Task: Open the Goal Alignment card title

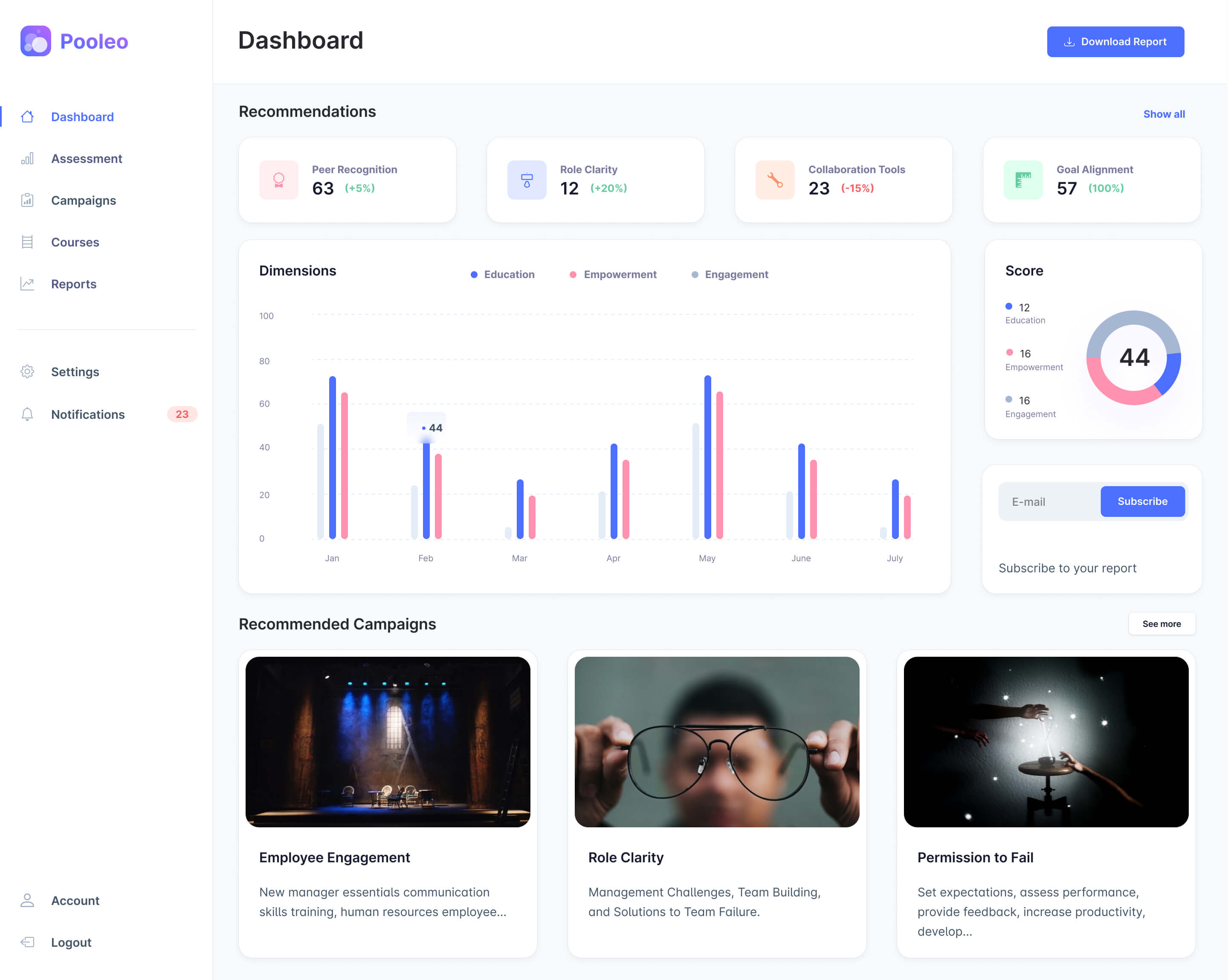Action: pyautogui.click(x=1095, y=170)
